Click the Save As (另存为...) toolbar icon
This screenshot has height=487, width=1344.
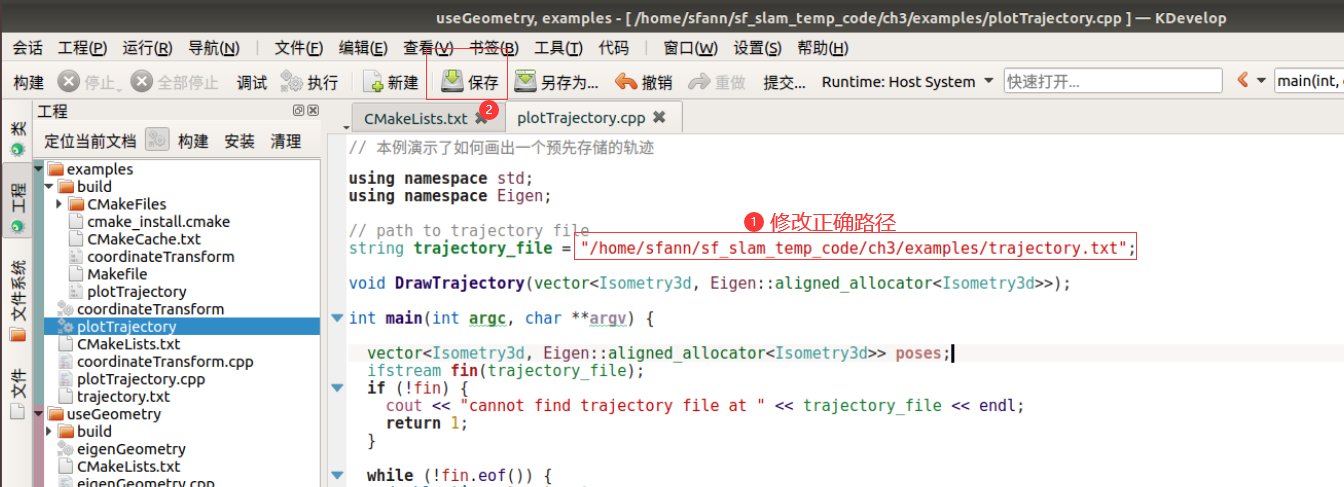click(x=525, y=81)
